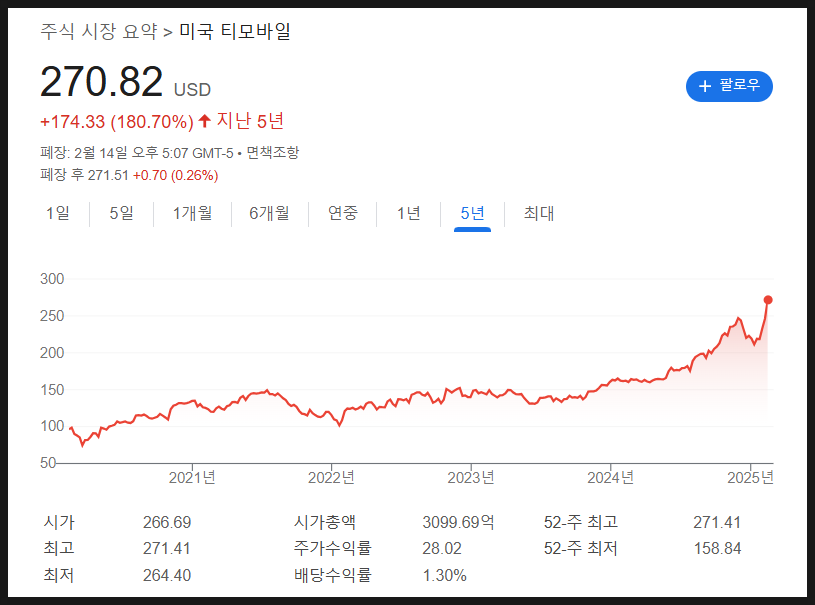Image resolution: width=815 pixels, height=605 pixels.
Task: Click the 2025년 axis label
Action: [750, 478]
